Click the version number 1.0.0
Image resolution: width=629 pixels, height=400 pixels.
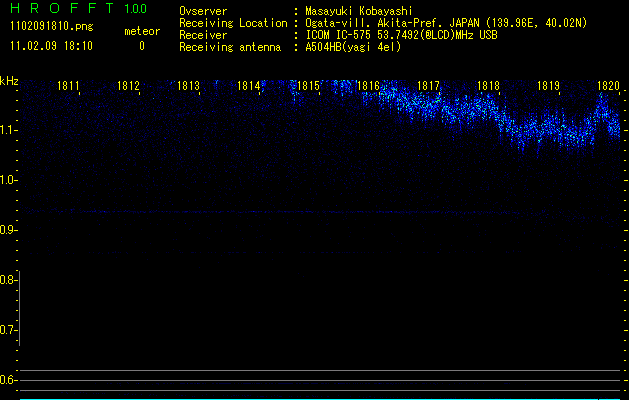(136, 8)
